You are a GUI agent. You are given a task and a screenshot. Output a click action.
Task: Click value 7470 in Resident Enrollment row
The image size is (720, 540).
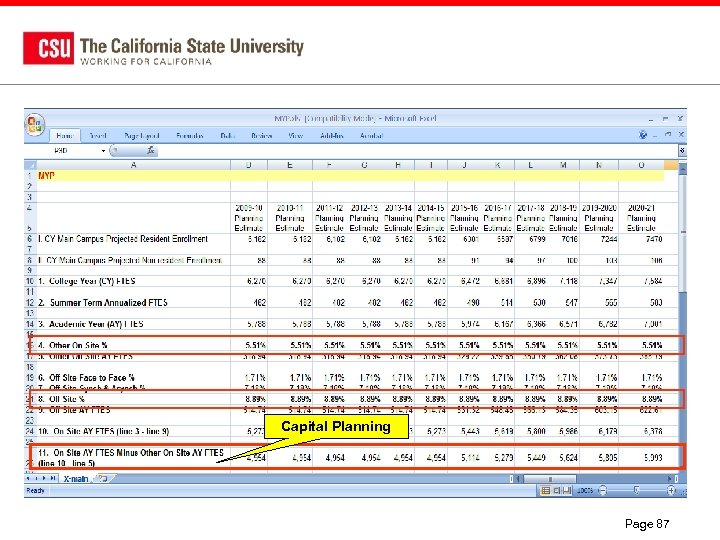tap(654, 239)
